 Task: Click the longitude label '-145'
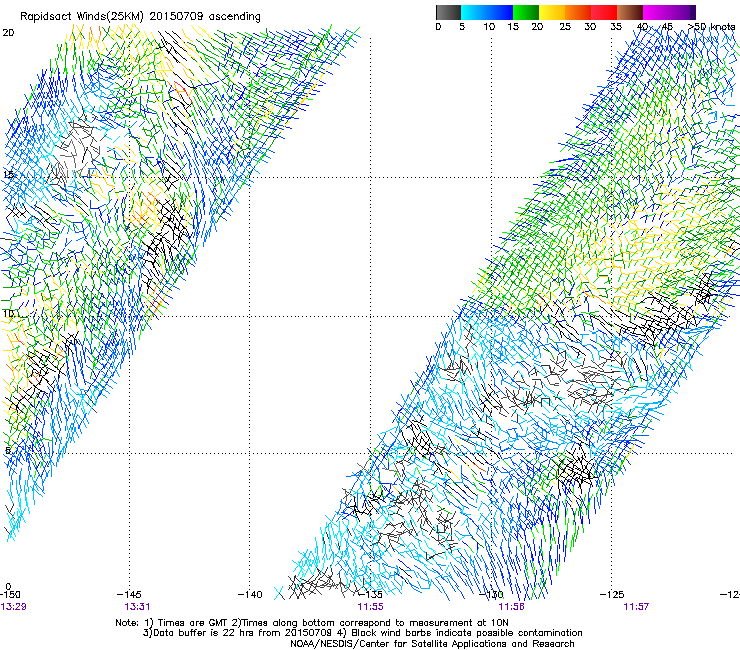(x=129, y=595)
